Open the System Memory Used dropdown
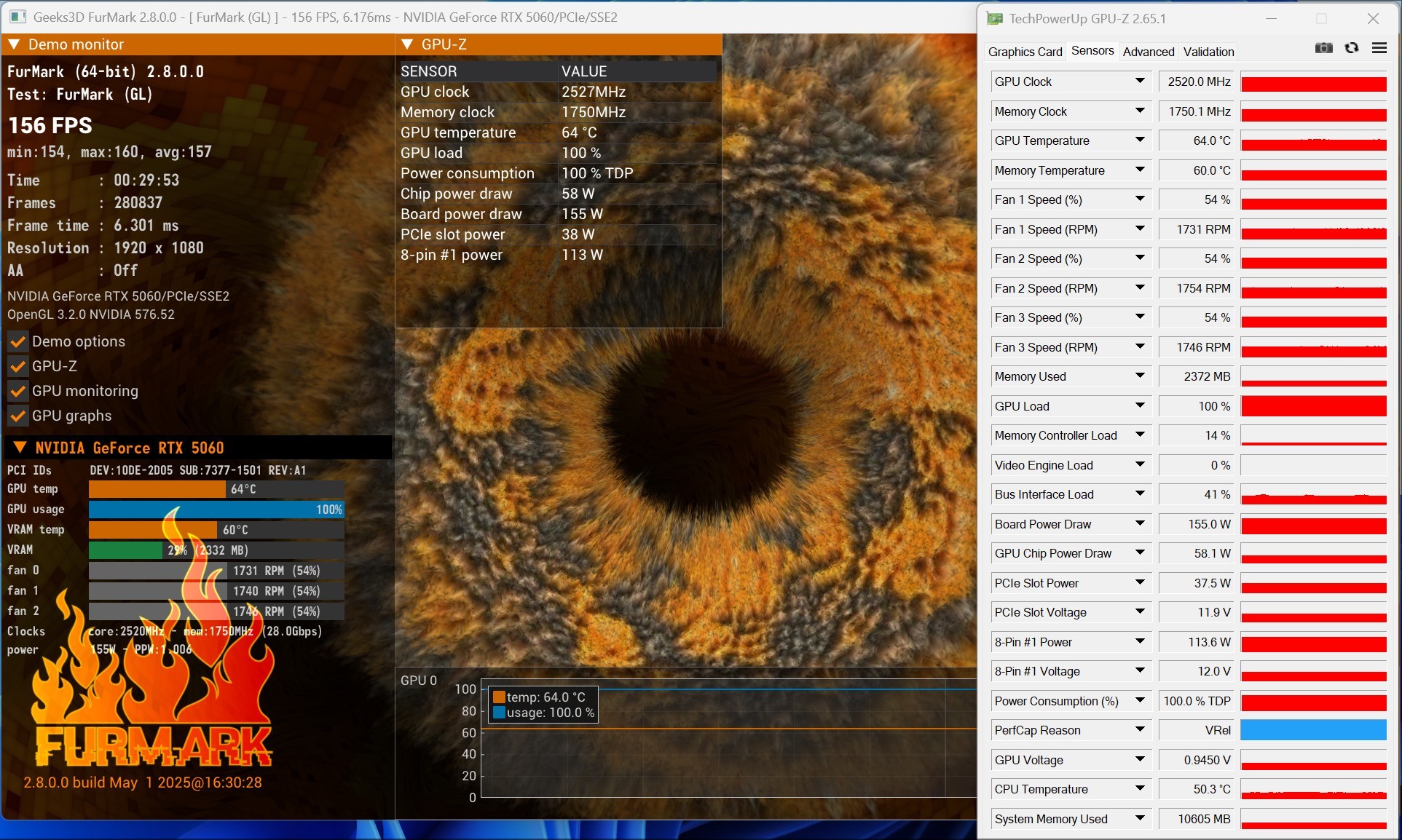The height and width of the screenshot is (840, 1402). (1140, 818)
